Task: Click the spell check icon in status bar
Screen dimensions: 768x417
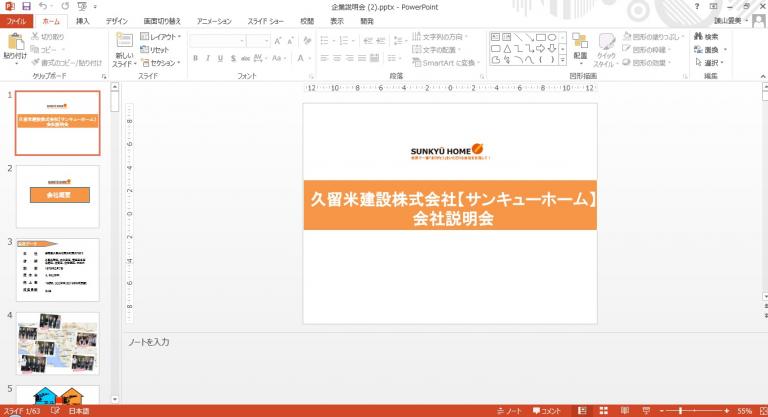Action: (55, 411)
